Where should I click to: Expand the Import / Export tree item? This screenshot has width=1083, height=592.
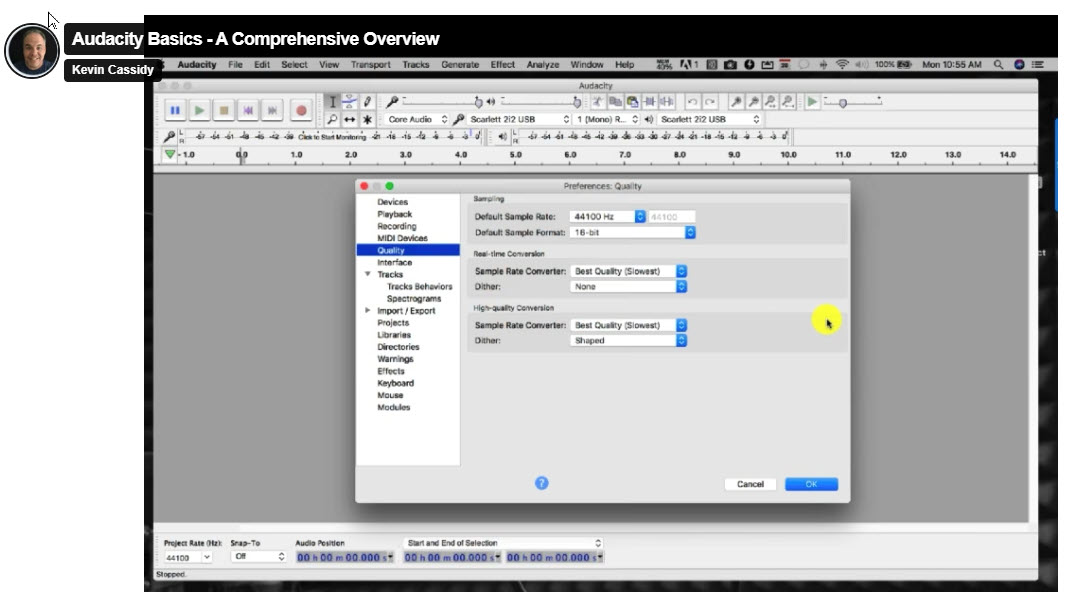tap(368, 311)
